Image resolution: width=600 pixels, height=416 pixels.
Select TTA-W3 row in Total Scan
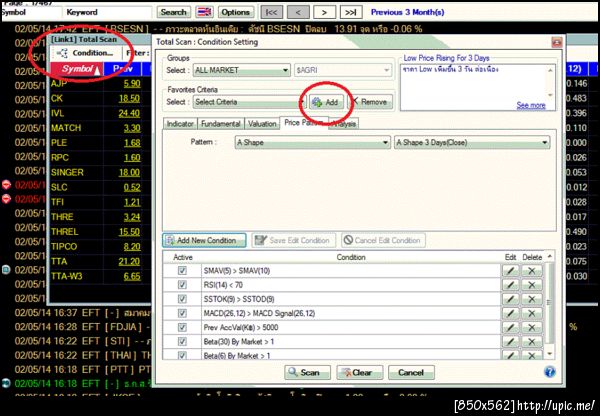[x=101, y=276]
